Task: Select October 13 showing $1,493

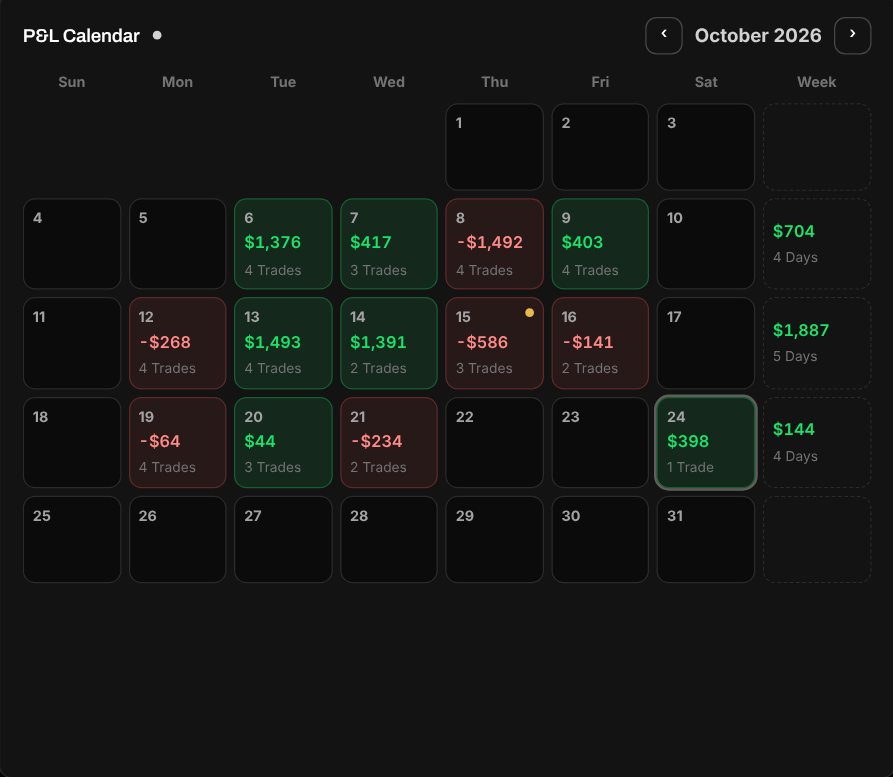Action: [283, 343]
